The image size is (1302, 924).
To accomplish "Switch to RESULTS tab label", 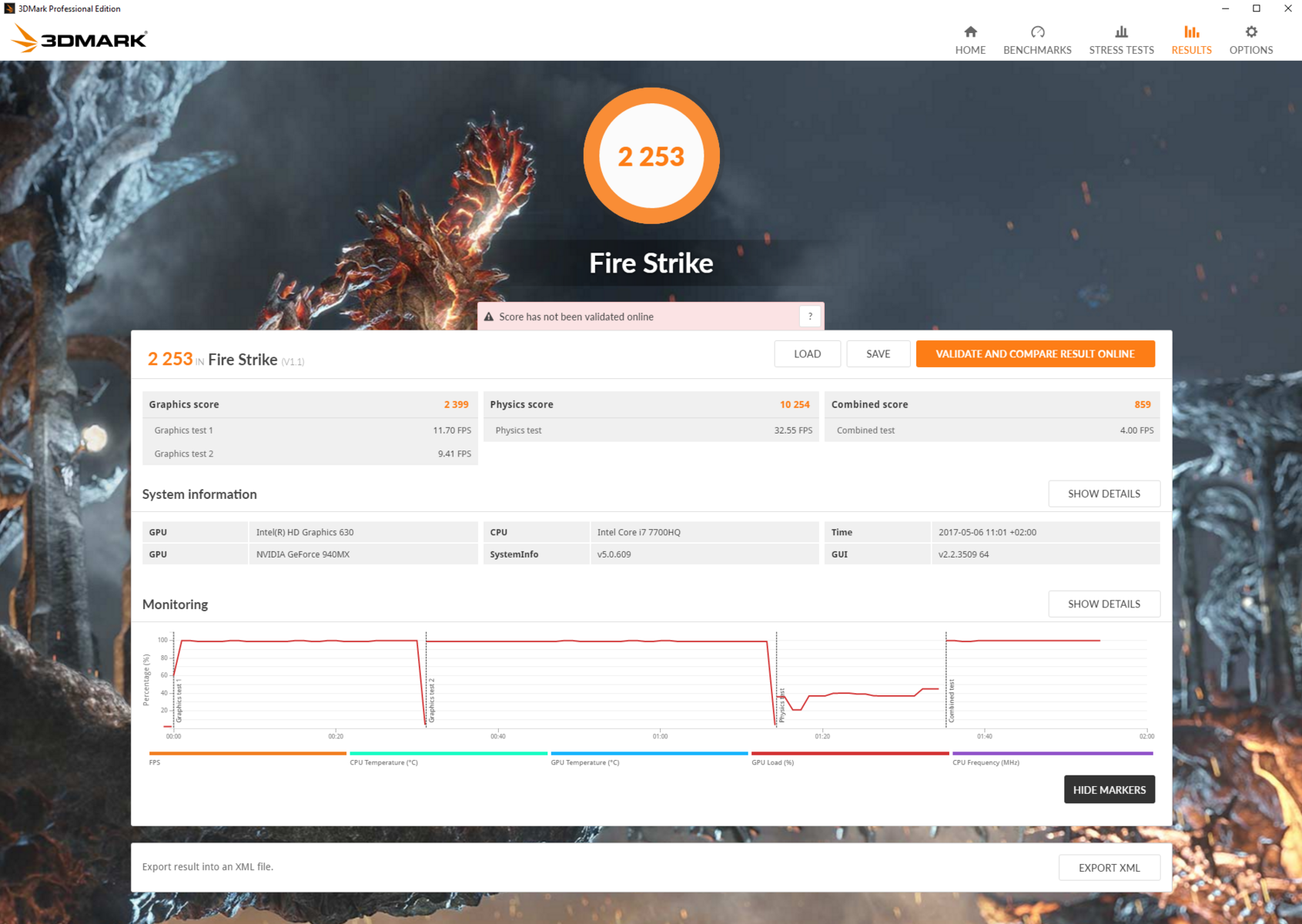I will pyautogui.click(x=1191, y=50).
